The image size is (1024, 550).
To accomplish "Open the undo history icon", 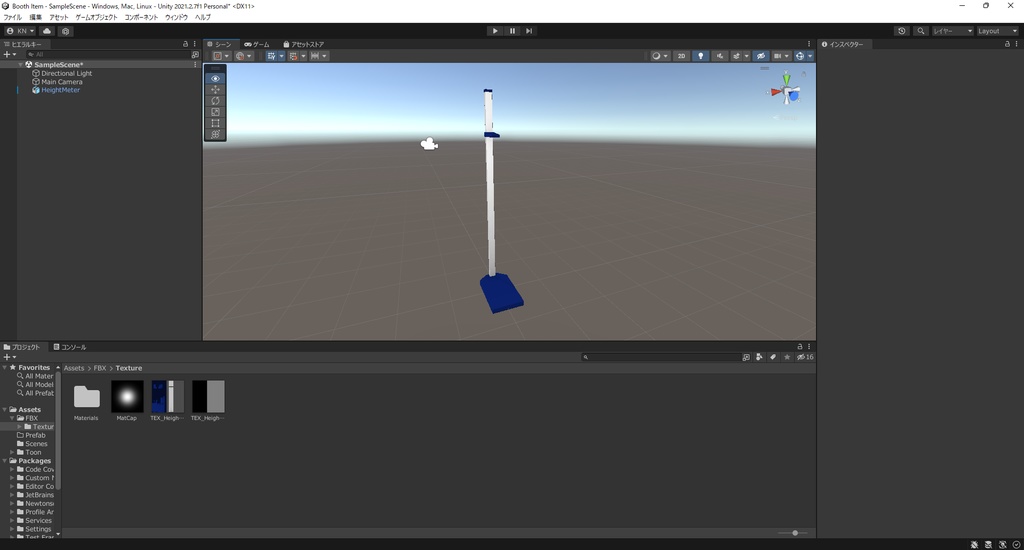I will (x=902, y=31).
